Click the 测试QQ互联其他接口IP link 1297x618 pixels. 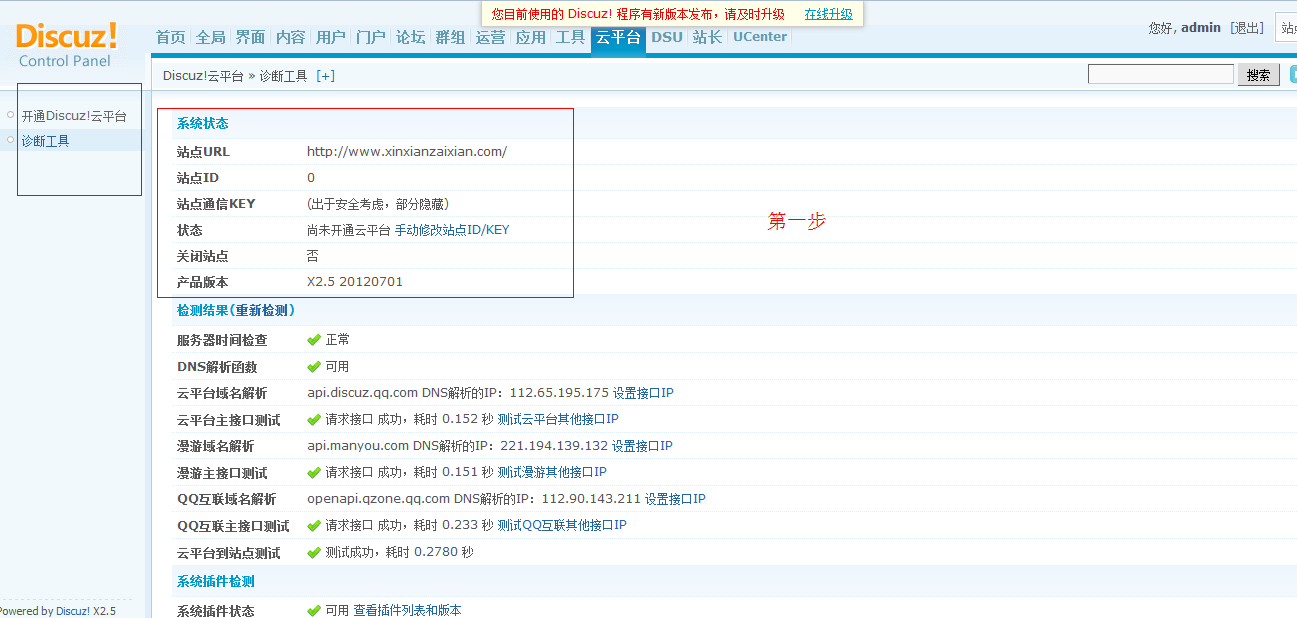562,525
